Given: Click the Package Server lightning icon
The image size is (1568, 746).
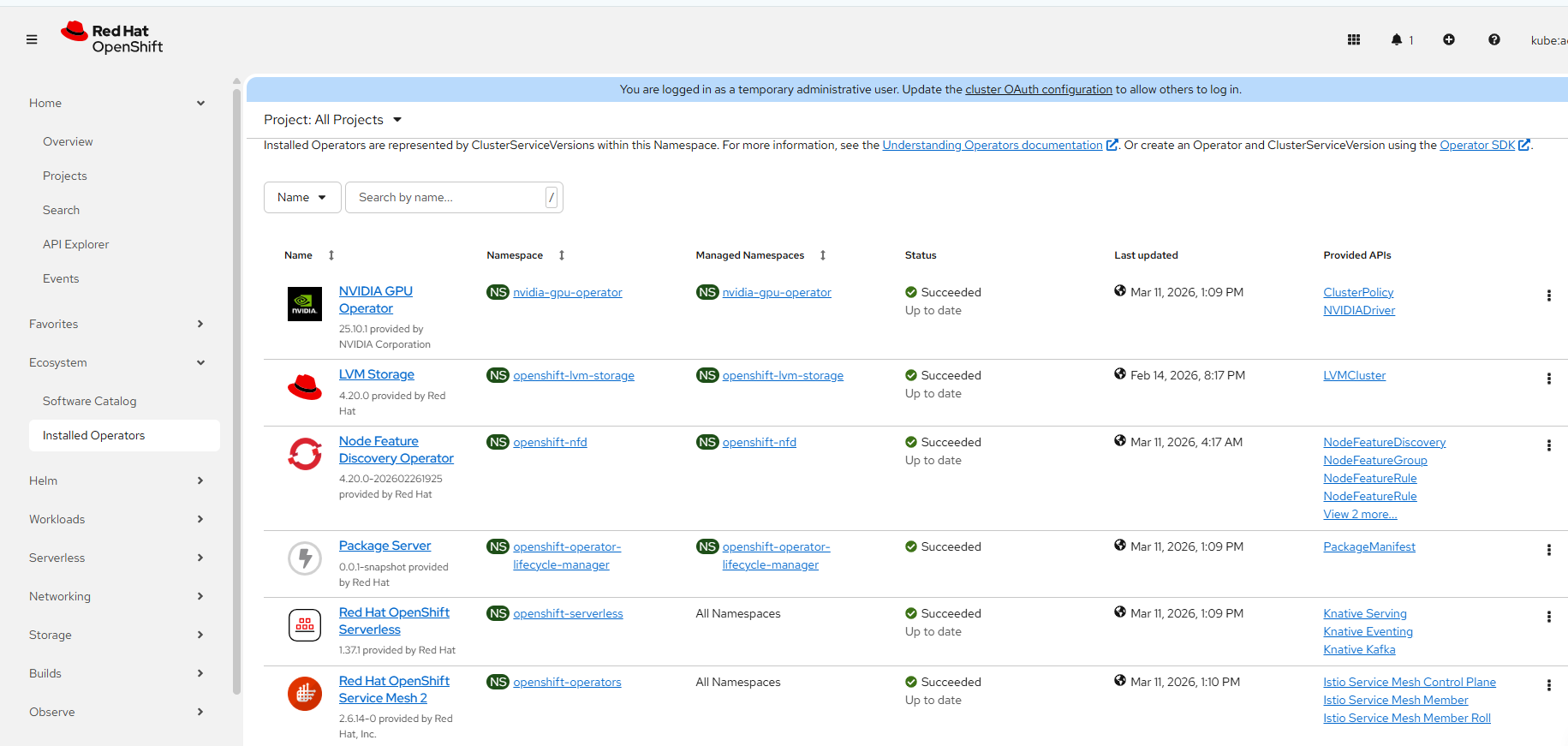Looking at the screenshot, I should tap(305, 558).
